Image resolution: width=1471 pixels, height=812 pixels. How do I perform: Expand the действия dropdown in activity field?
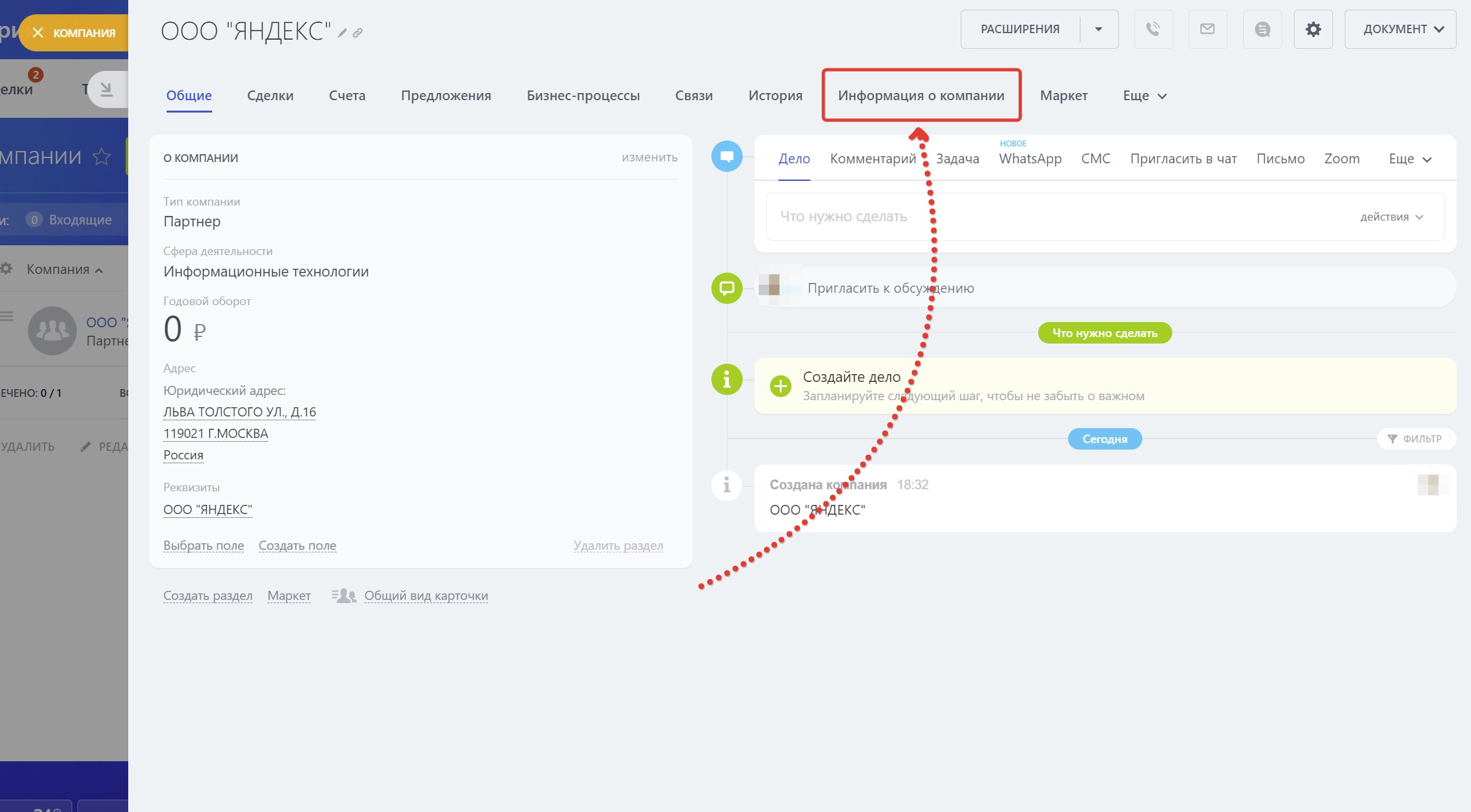(1391, 217)
